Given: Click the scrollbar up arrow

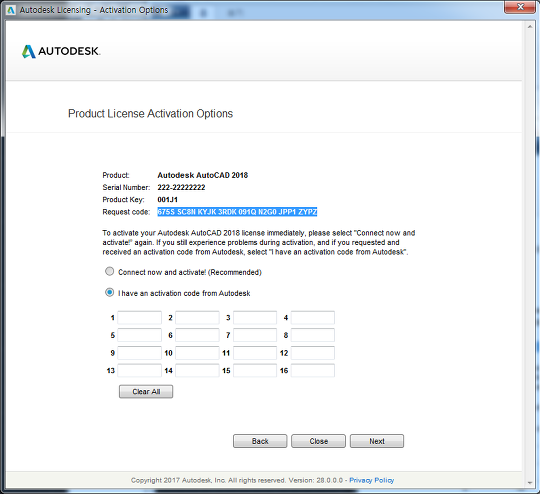Looking at the screenshot, I should 530,27.
